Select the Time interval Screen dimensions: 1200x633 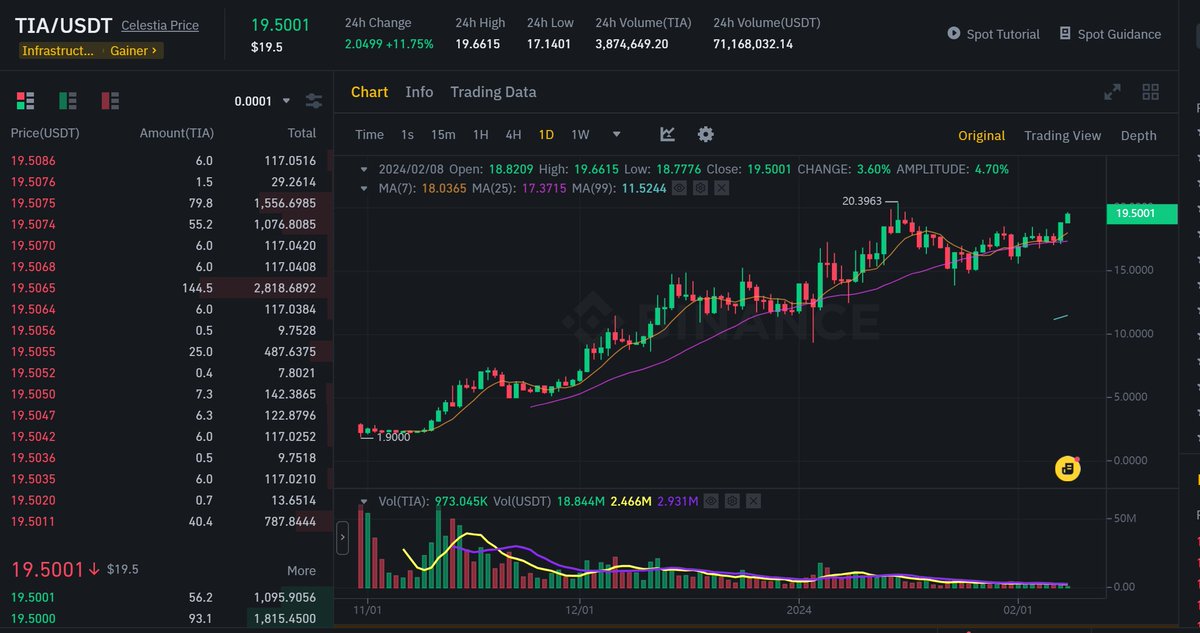coord(369,134)
